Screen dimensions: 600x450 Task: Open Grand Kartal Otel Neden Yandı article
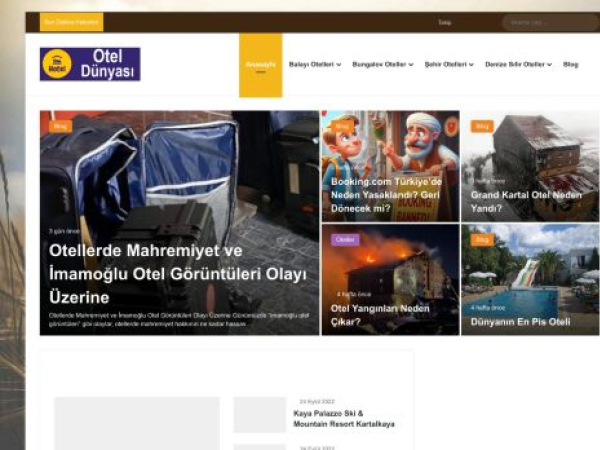tap(526, 202)
